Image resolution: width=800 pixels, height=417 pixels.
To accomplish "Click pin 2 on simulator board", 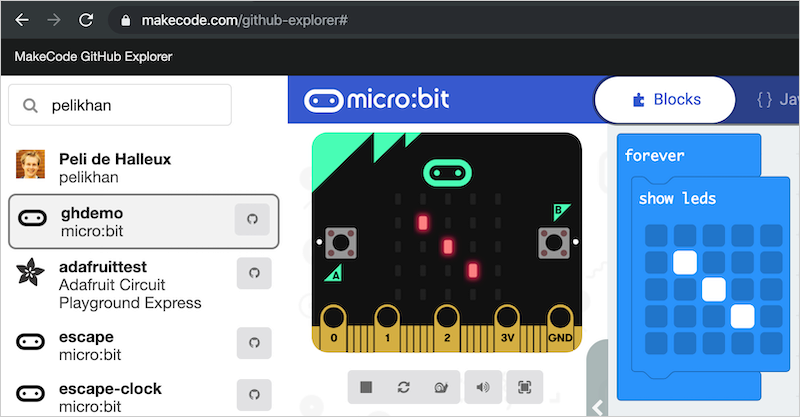I will [447, 328].
